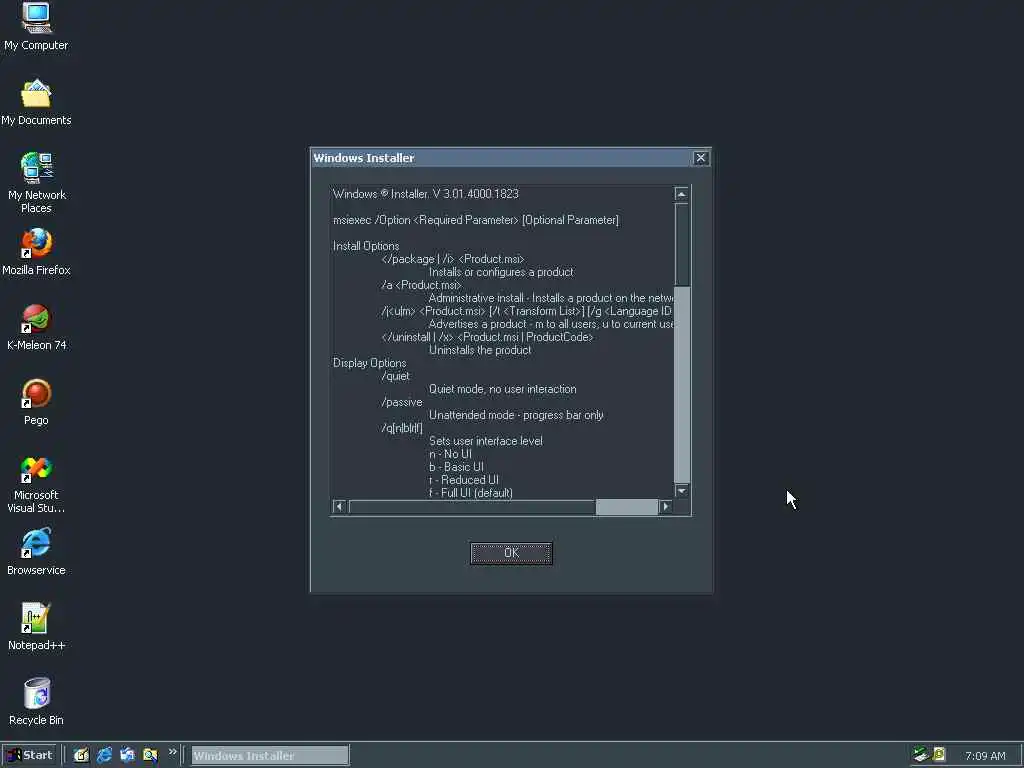Click OK in the Windows Installer dialog
The image size is (1024, 768).
click(x=511, y=553)
